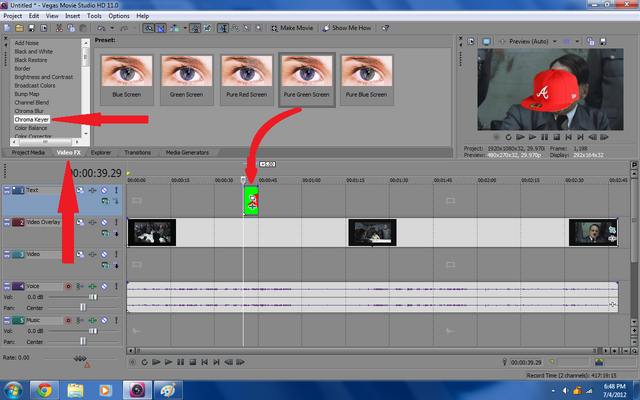Adjust the Rate scrub control
Screen dimensions: 640x400
(80, 358)
